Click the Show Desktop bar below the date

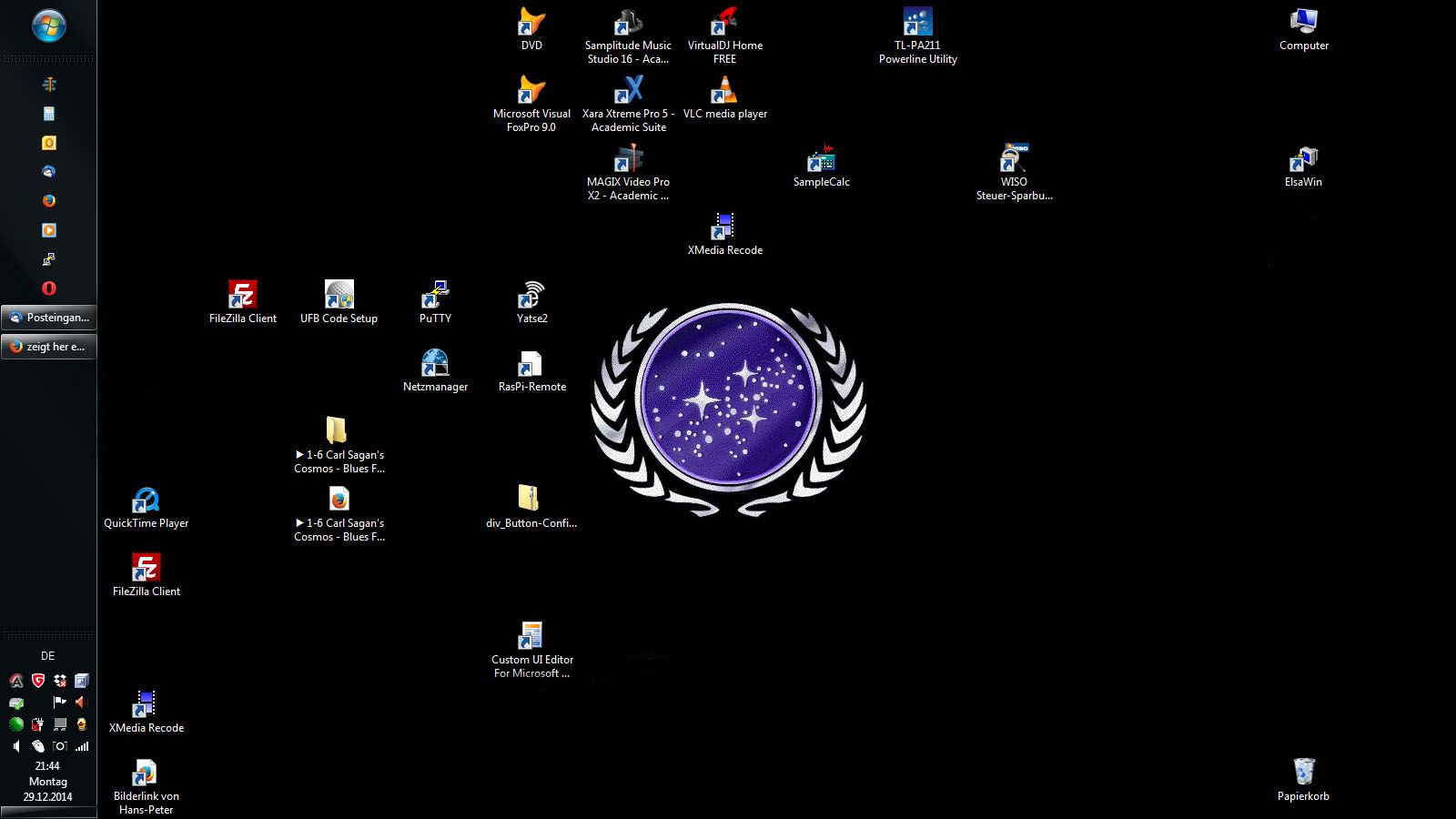pyautogui.click(x=48, y=813)
